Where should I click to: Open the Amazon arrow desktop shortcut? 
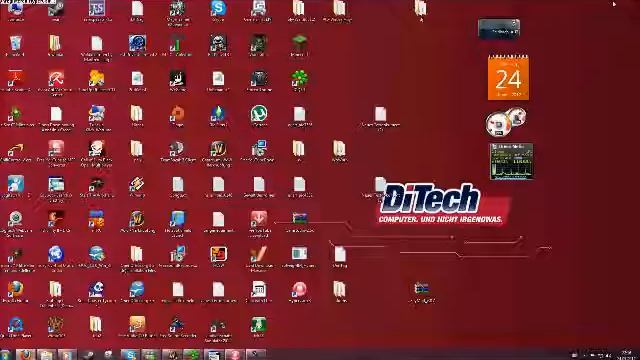point(15,149)
